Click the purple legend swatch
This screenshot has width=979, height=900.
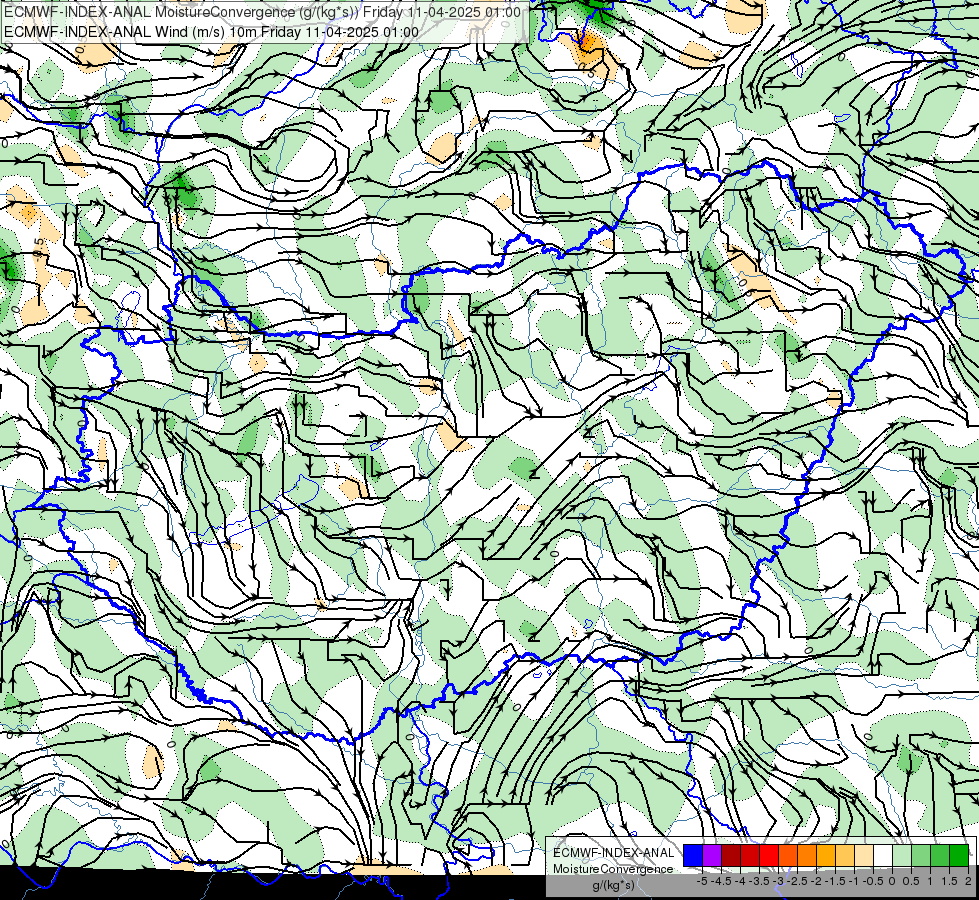tap(712, 855)
